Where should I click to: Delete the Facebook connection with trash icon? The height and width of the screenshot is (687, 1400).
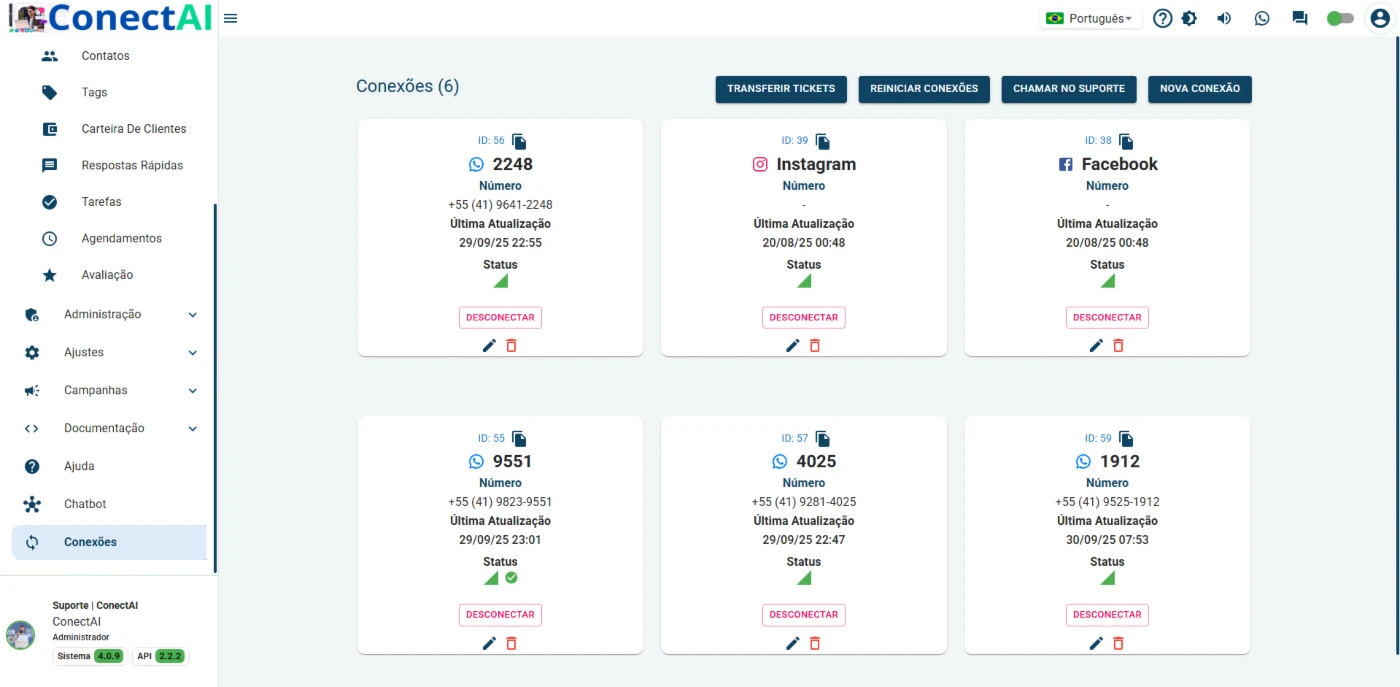1118,345
